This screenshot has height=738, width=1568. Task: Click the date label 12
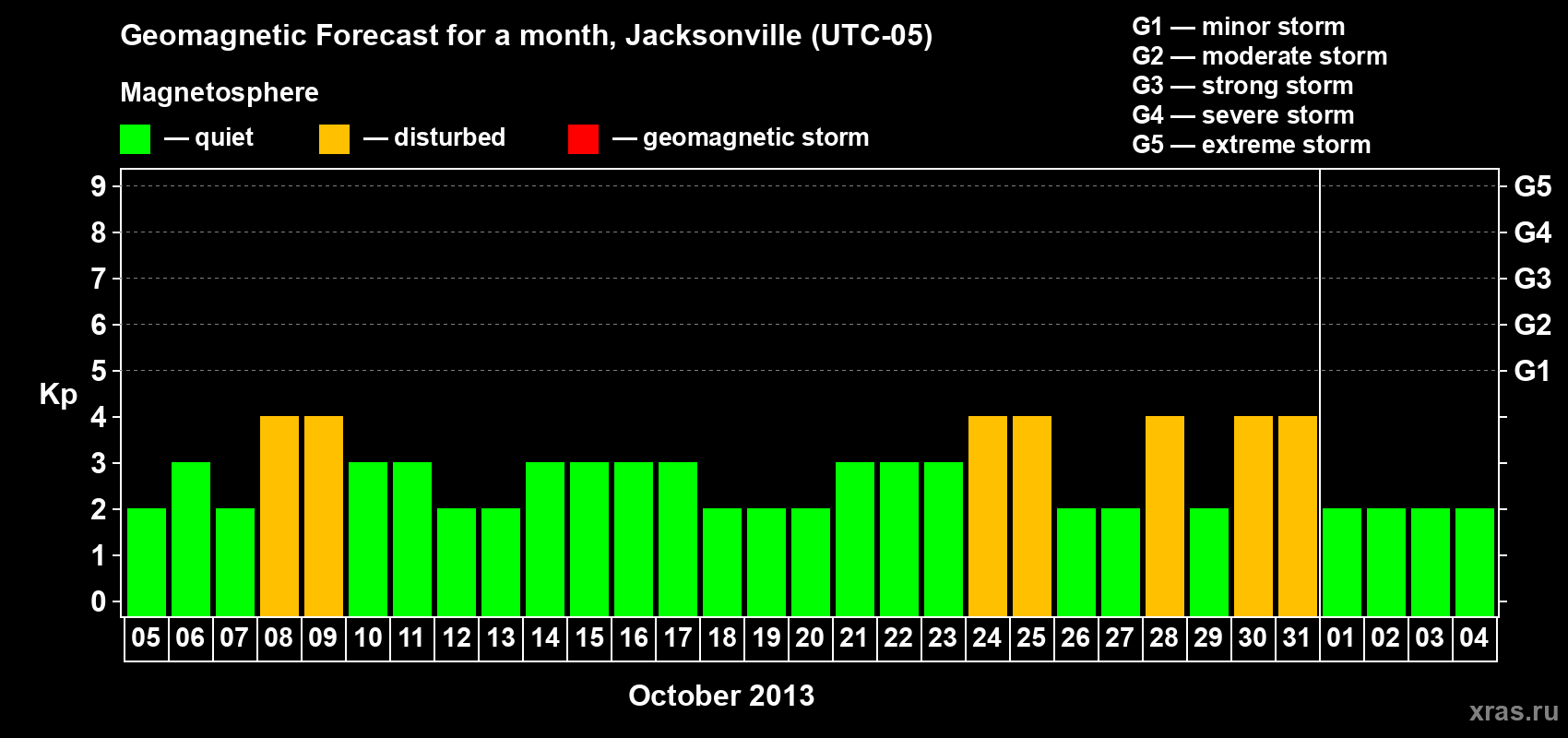[x=457, y=638]
